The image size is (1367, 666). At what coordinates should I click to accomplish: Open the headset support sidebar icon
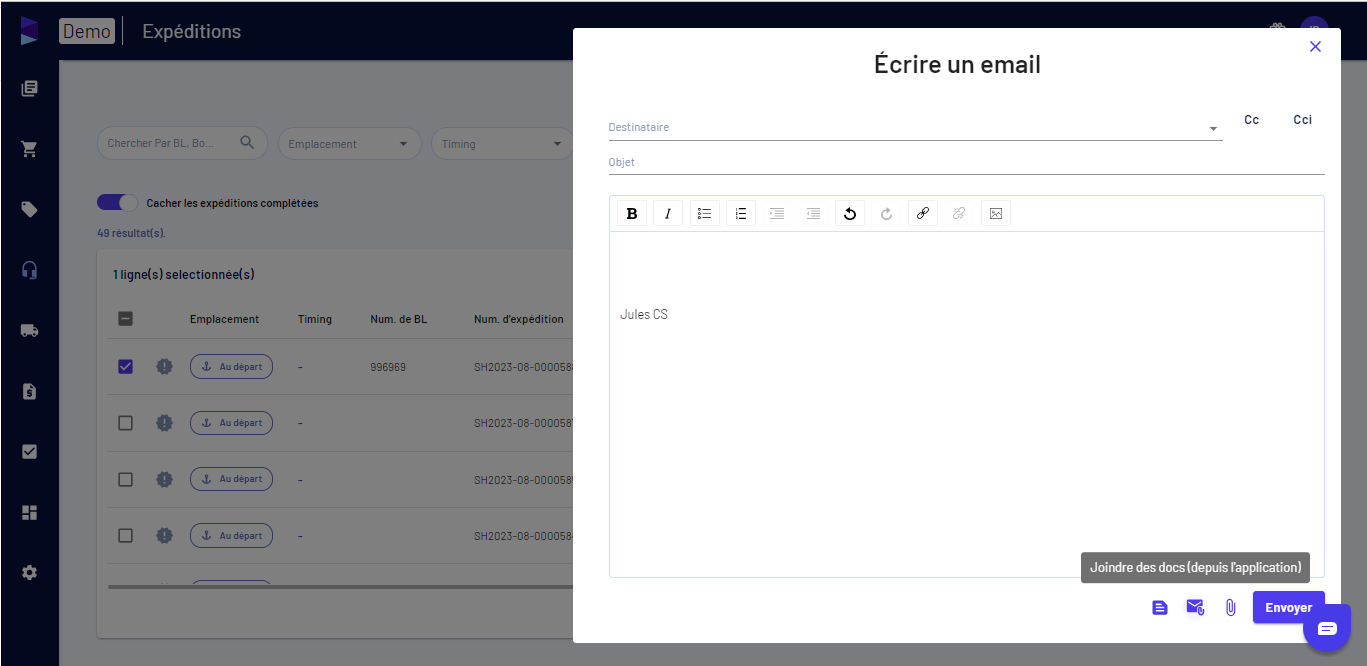(x=29, y=270)
